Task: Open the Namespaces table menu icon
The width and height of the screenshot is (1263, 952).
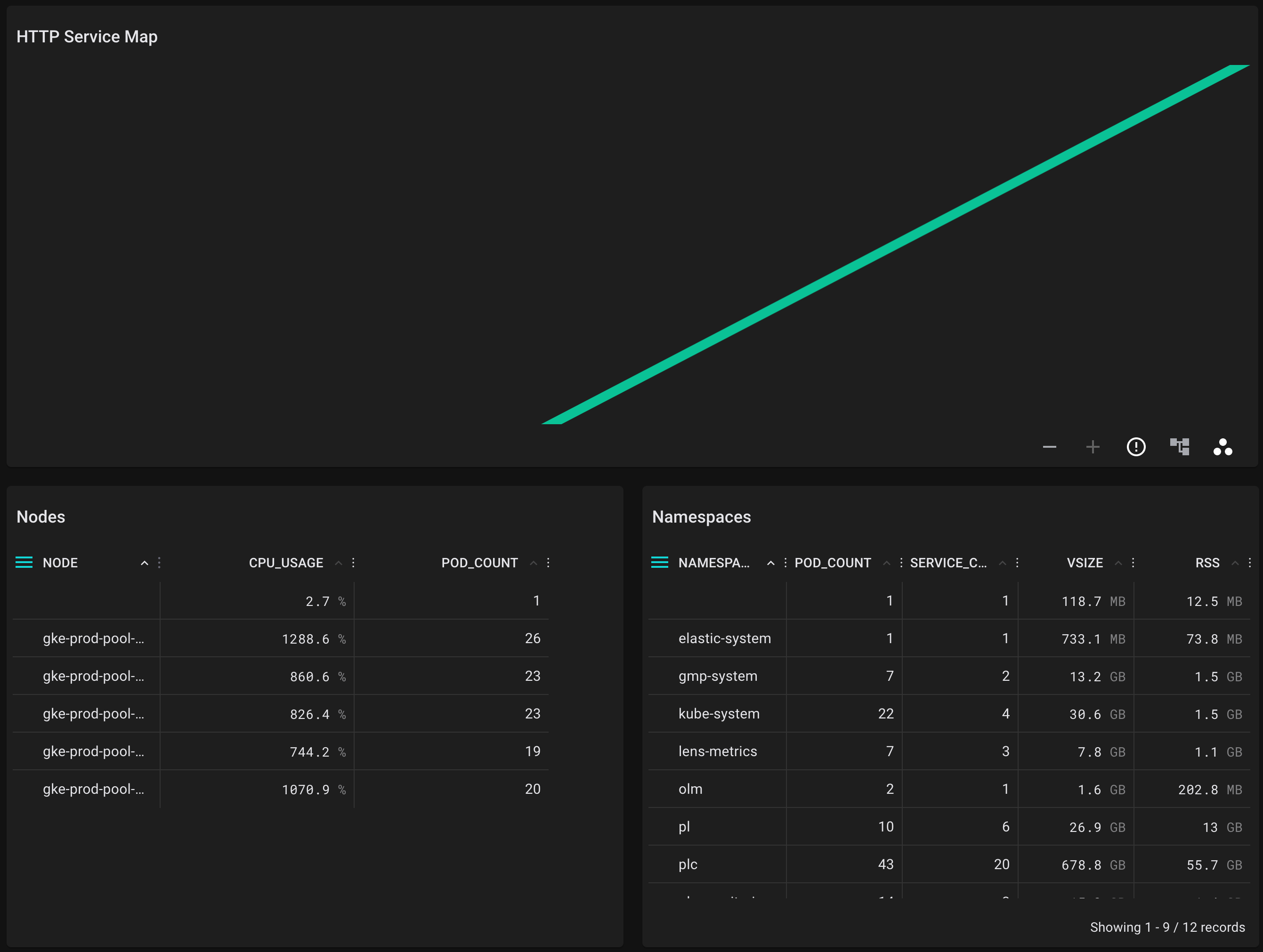Action: (659, 562)
